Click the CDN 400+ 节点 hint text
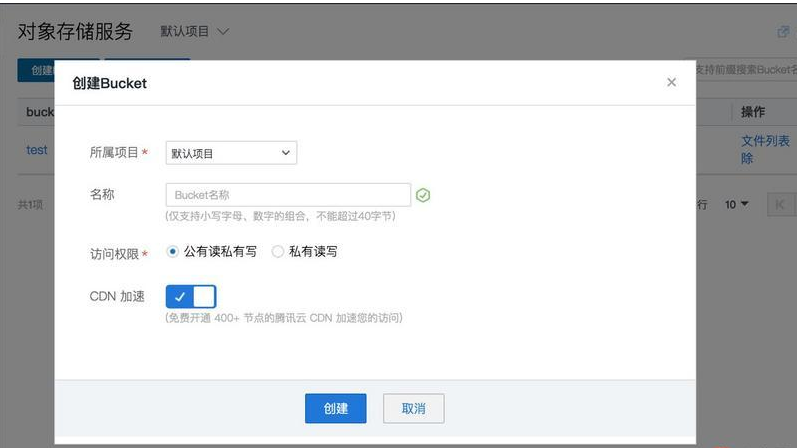Screen dimensions: 797x448 click(284, 318)
